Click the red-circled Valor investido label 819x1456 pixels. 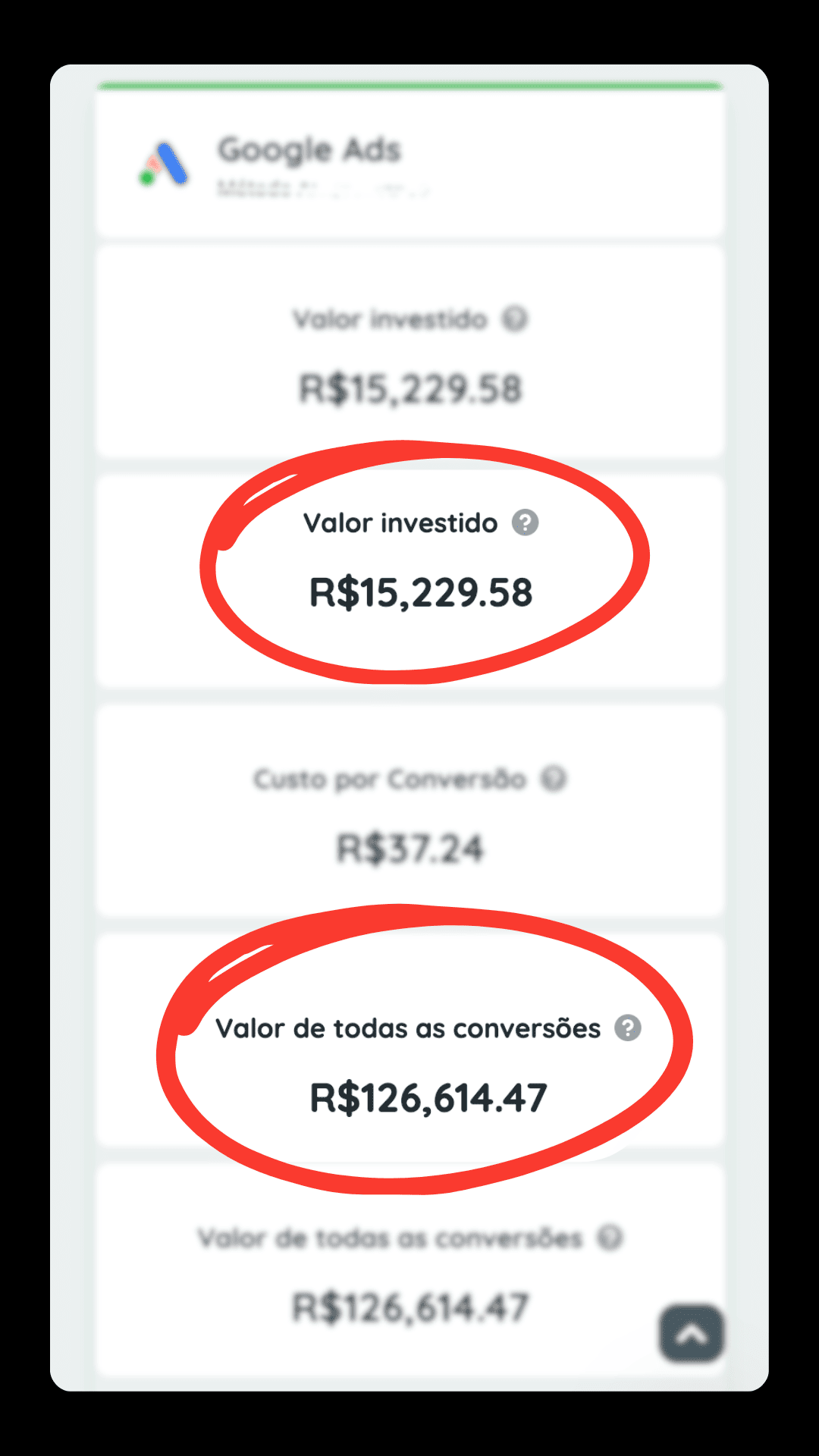[x=400, y=523]
